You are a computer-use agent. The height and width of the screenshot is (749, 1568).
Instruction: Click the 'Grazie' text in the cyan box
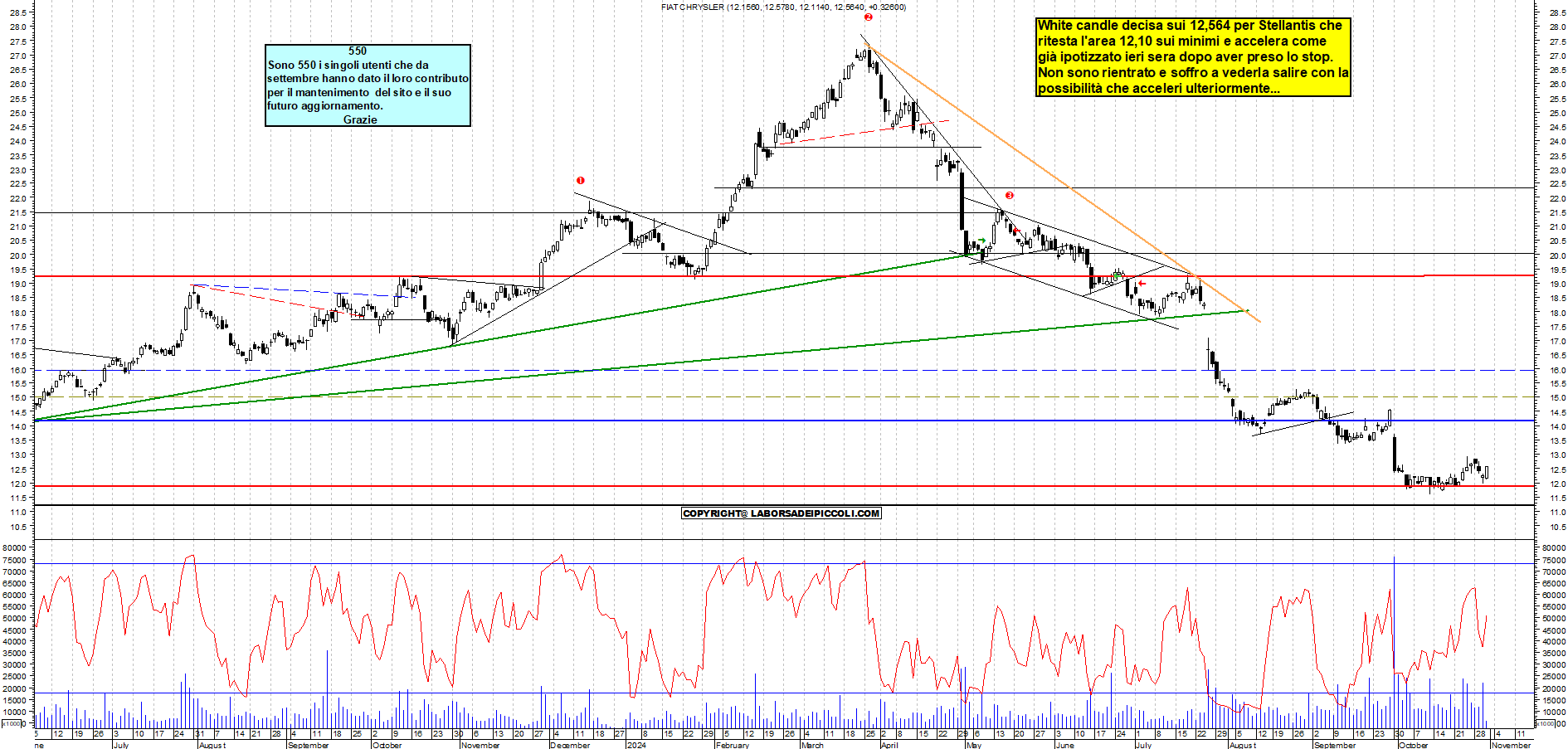coord(360,119)
